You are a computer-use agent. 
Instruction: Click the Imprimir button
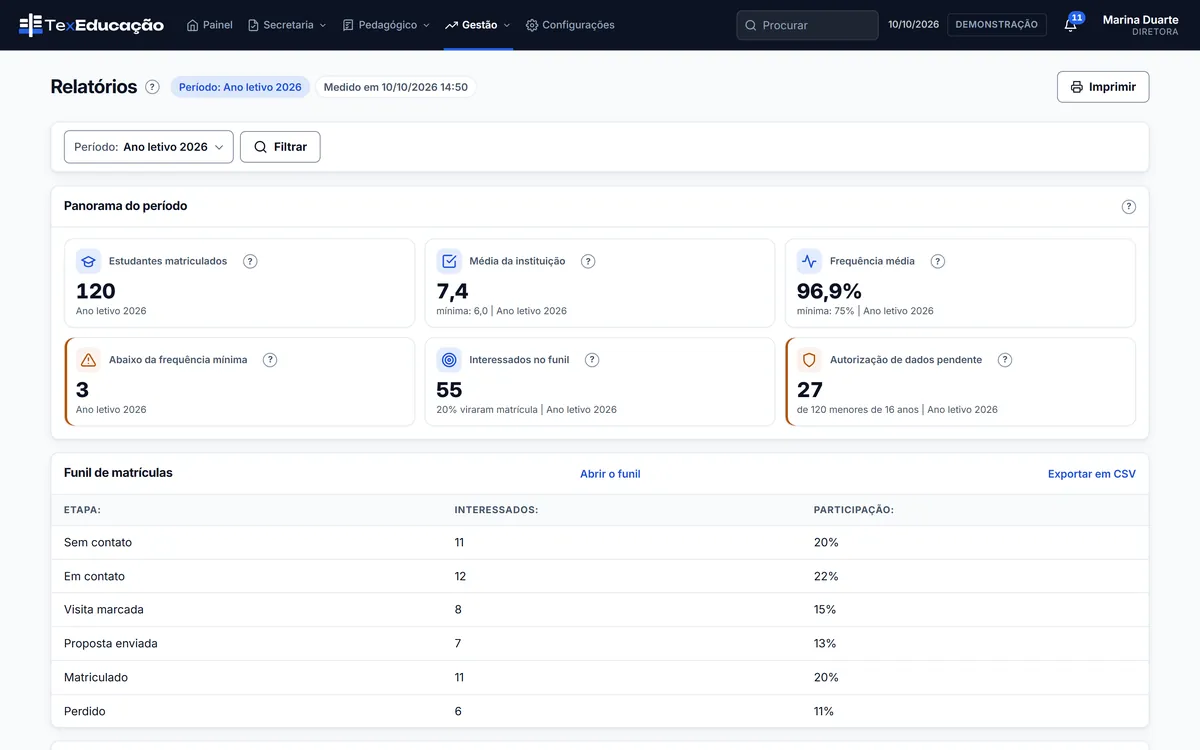click(1103, 87)
